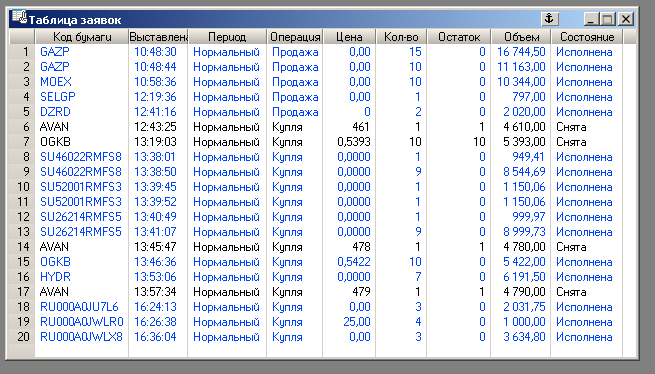Click the Кол-во column header
Viewport: 655px width, 374px height.
click(401, 37)
